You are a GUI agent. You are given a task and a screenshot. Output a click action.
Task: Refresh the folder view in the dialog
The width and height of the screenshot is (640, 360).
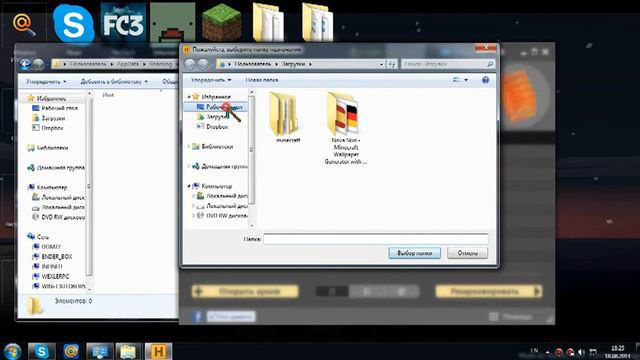[x=392, y=64]
